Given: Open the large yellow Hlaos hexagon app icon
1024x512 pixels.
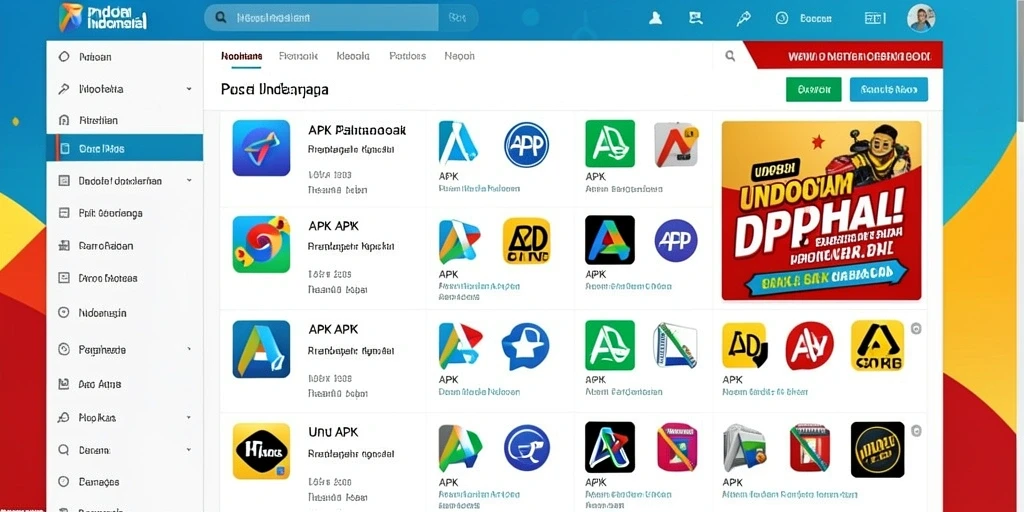Looking at the screenshot, I should (x=261, y=451).
